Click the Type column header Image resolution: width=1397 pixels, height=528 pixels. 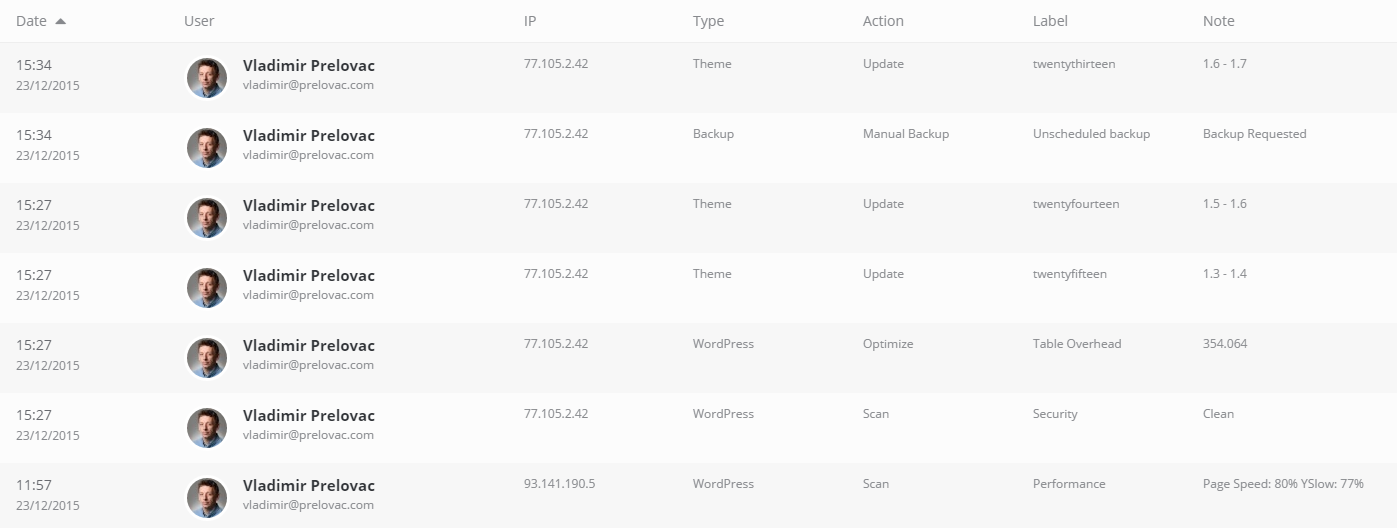click(708, 21)
